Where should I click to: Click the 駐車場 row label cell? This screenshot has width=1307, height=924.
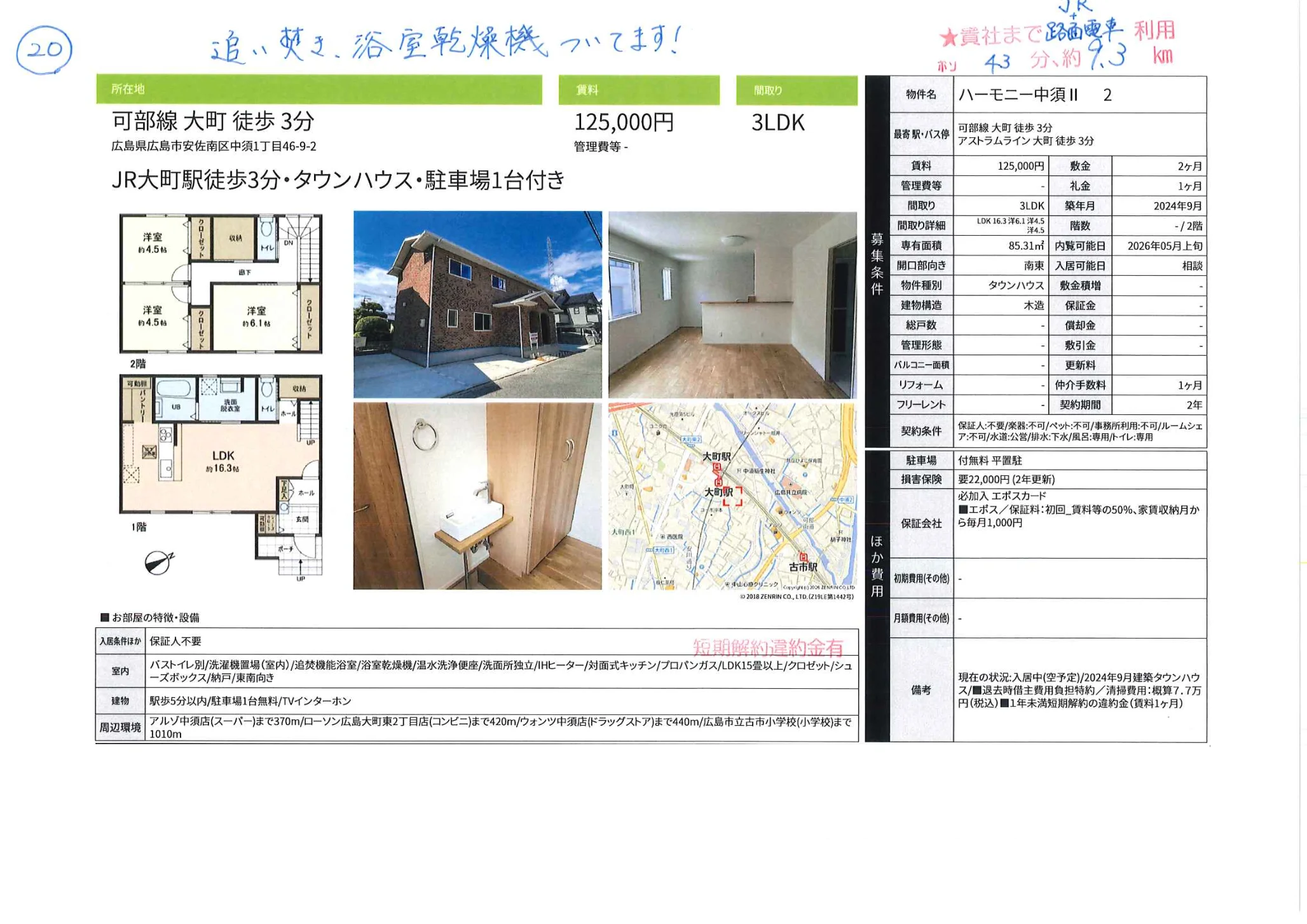click(921, 460)
